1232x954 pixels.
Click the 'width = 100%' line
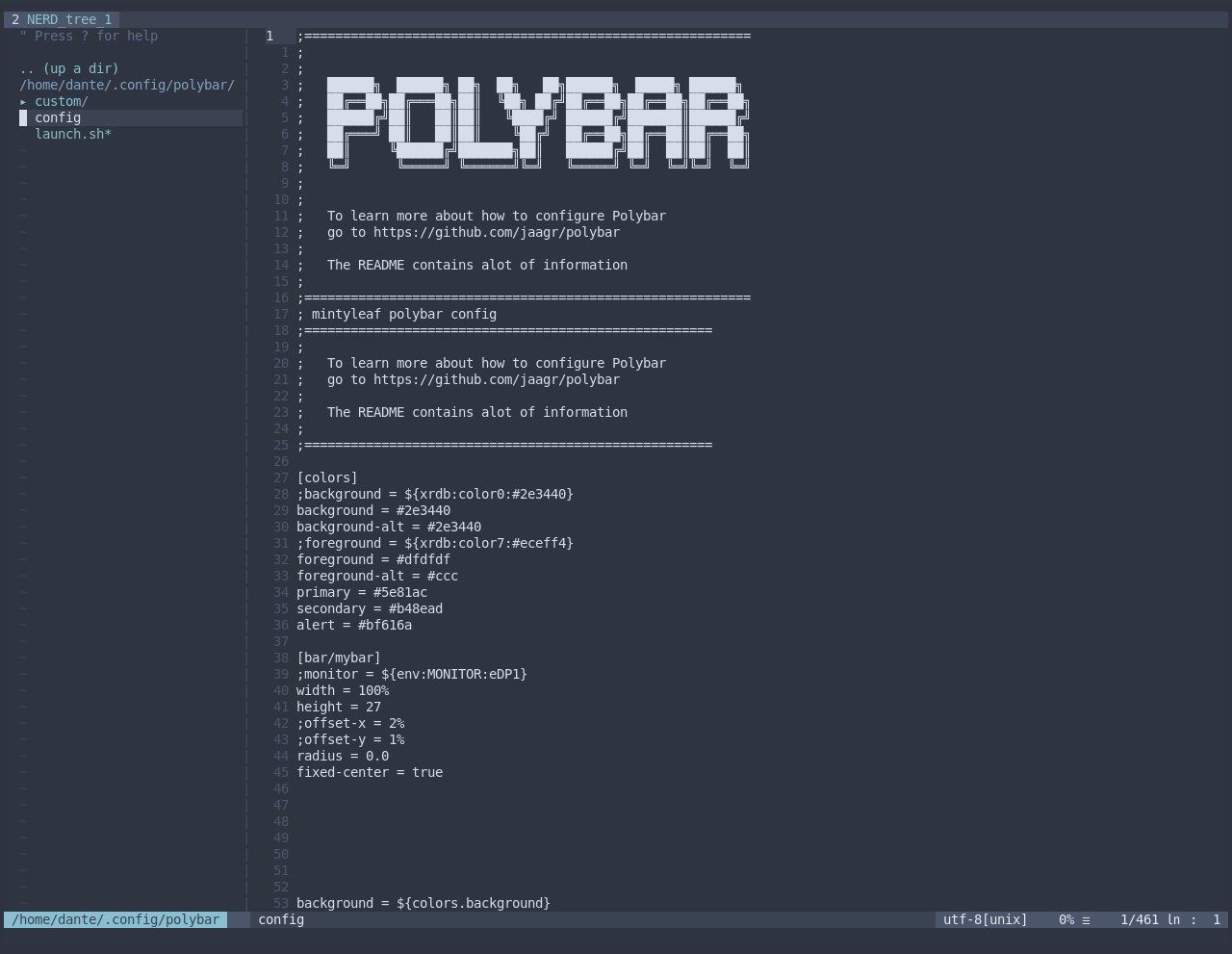343,690
